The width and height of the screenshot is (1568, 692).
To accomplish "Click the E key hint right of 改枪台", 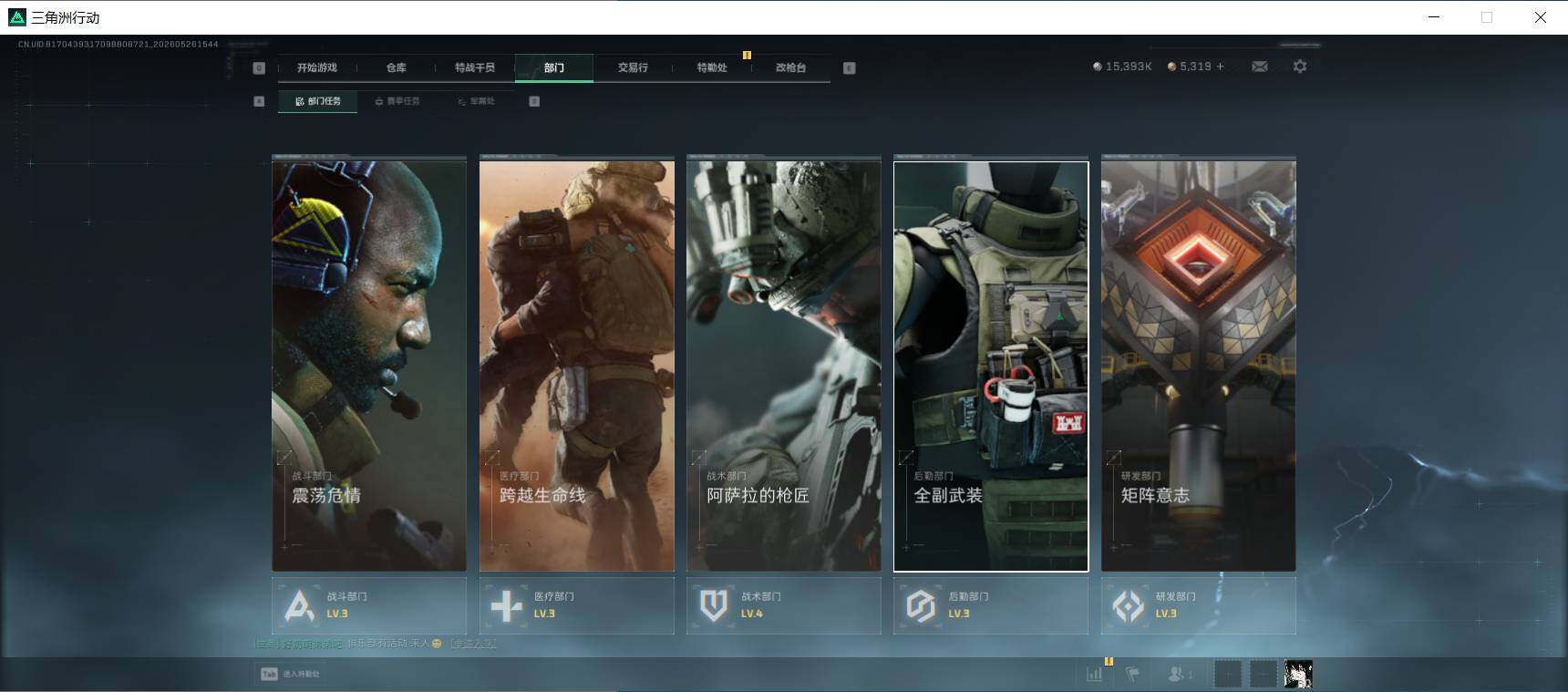I will (849, 67).
